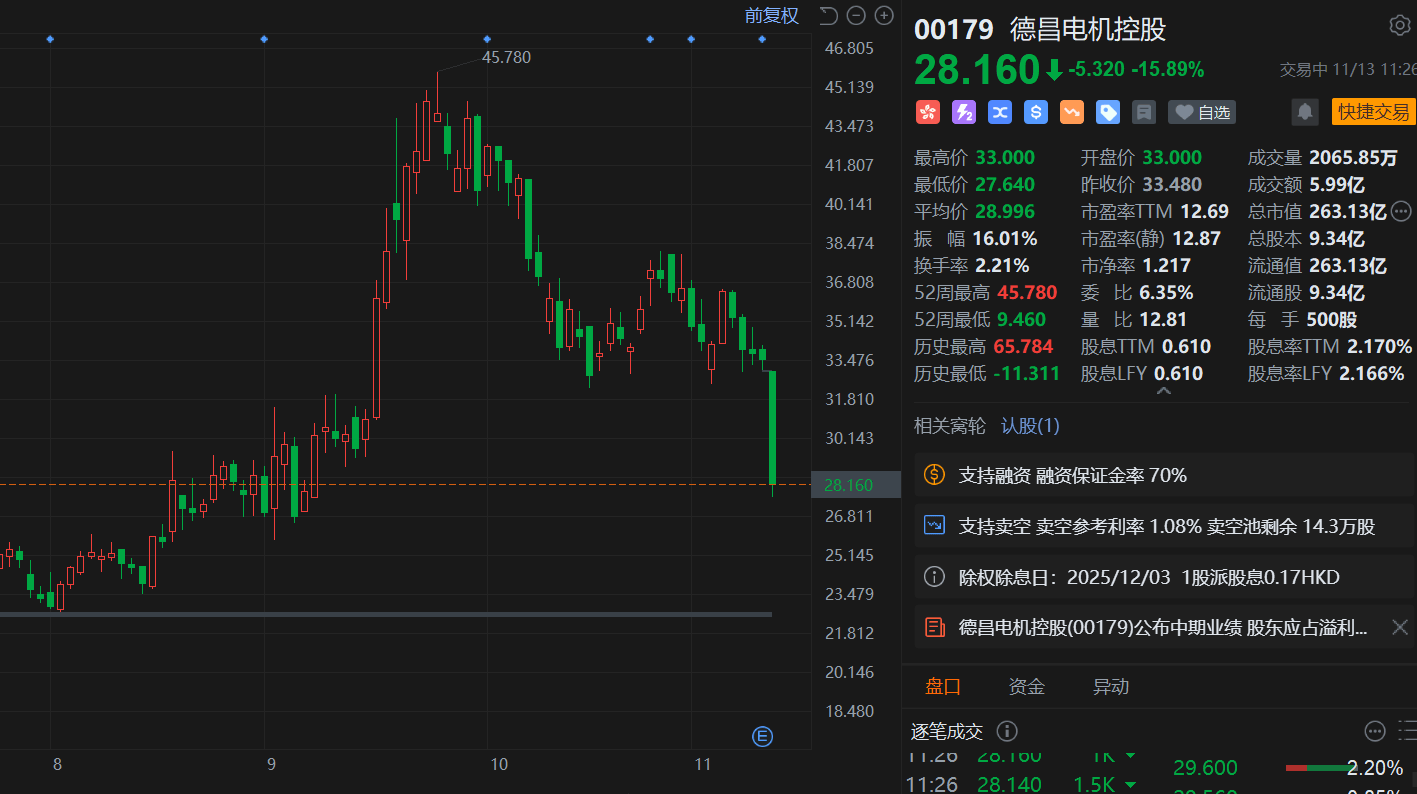1417x794 pixels.
Task: Open the 认股(1) warrants link
Action: click(1030, 426)
